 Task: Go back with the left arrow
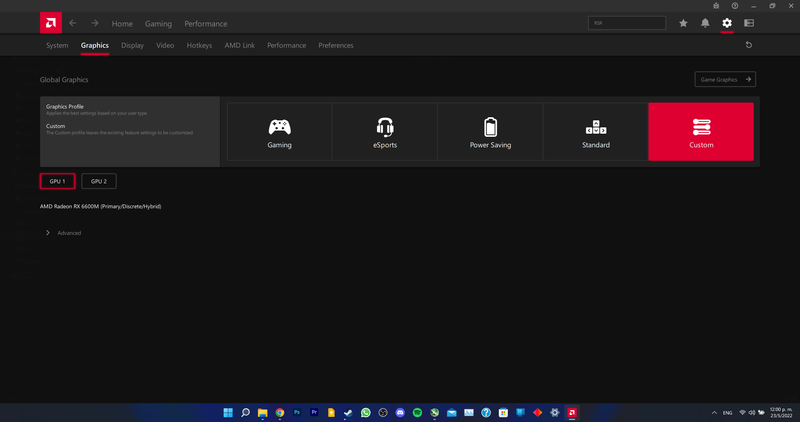[x=72, y=23]
